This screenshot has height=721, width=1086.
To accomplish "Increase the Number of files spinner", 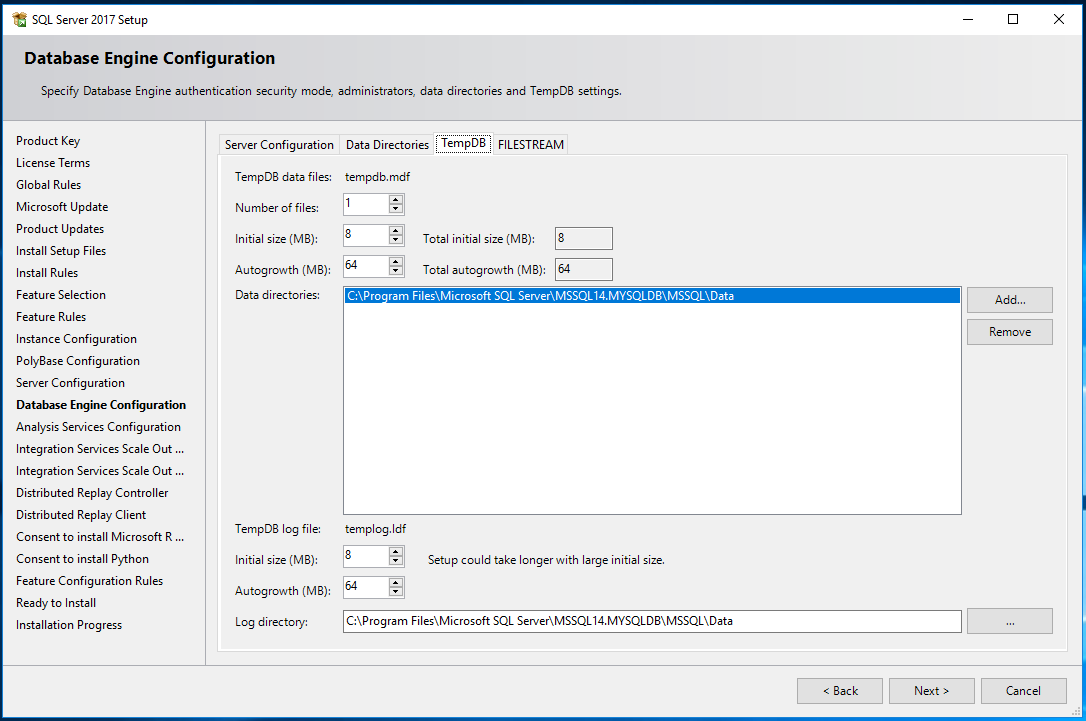I will [x=397, y=199].
